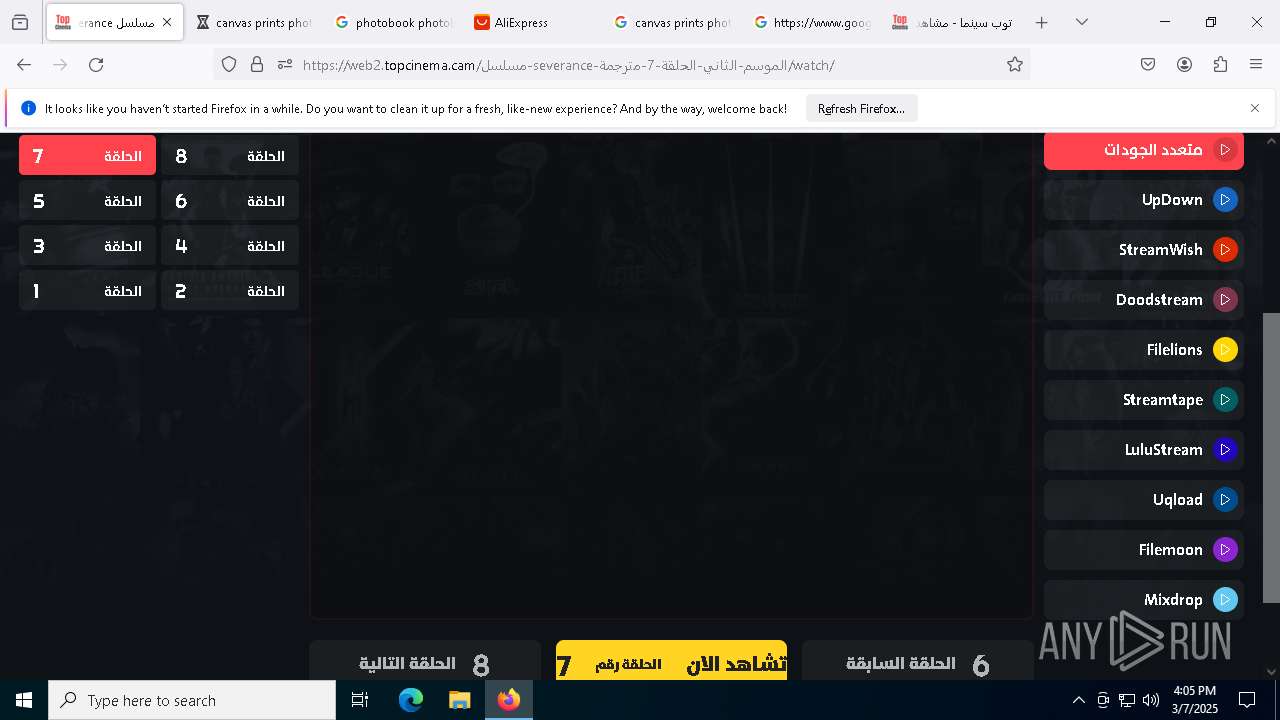Open taskbar clock showing 4:05 PM
This screenshot has width=1280, height=720.
pos(1193,700)
